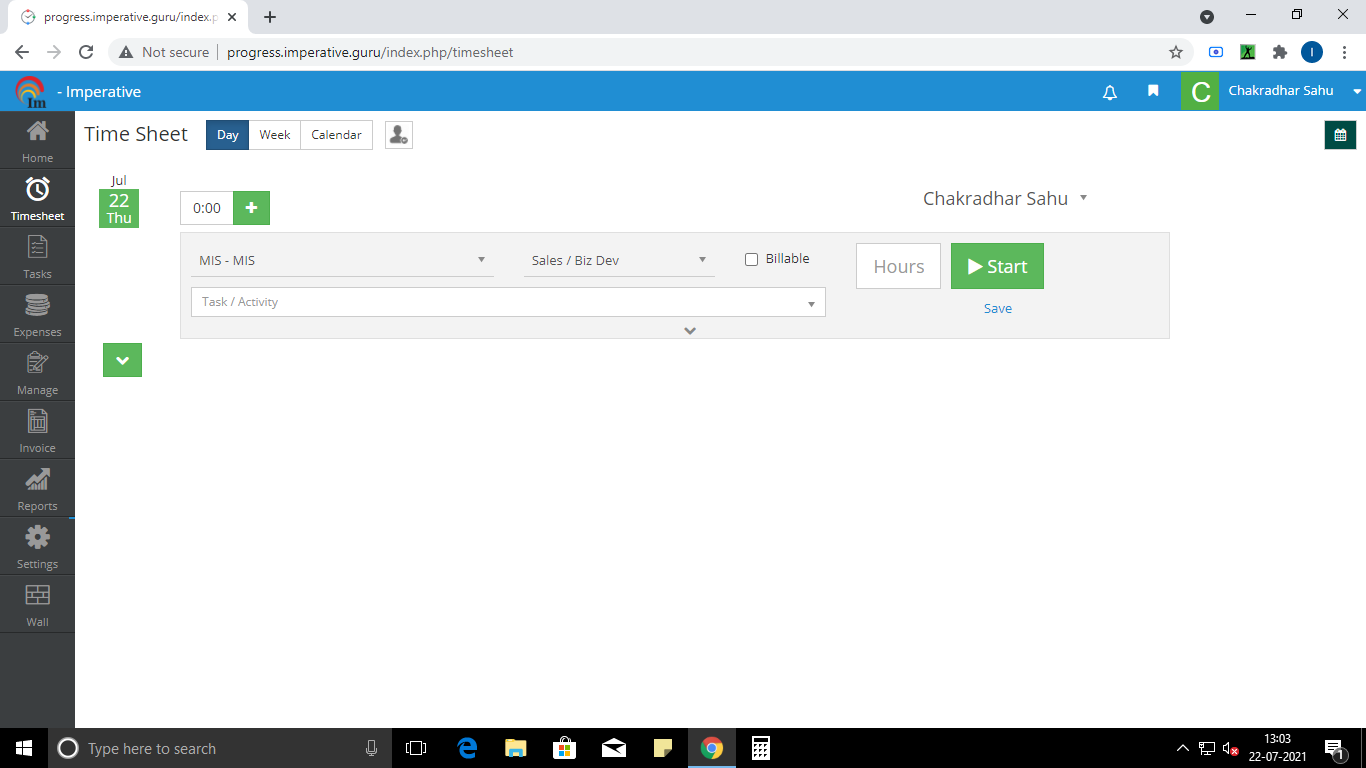Click the bookmark icon in header
Image resolution: width=1366 pixels, height=768 pixels.
click(1153, 91)
